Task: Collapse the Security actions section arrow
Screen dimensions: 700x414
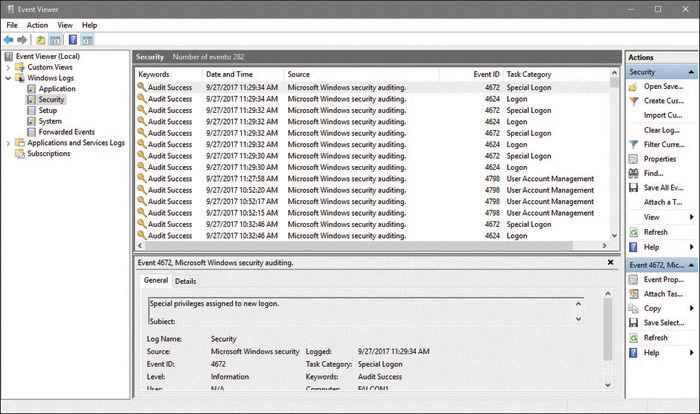Action: click(691, 72)
